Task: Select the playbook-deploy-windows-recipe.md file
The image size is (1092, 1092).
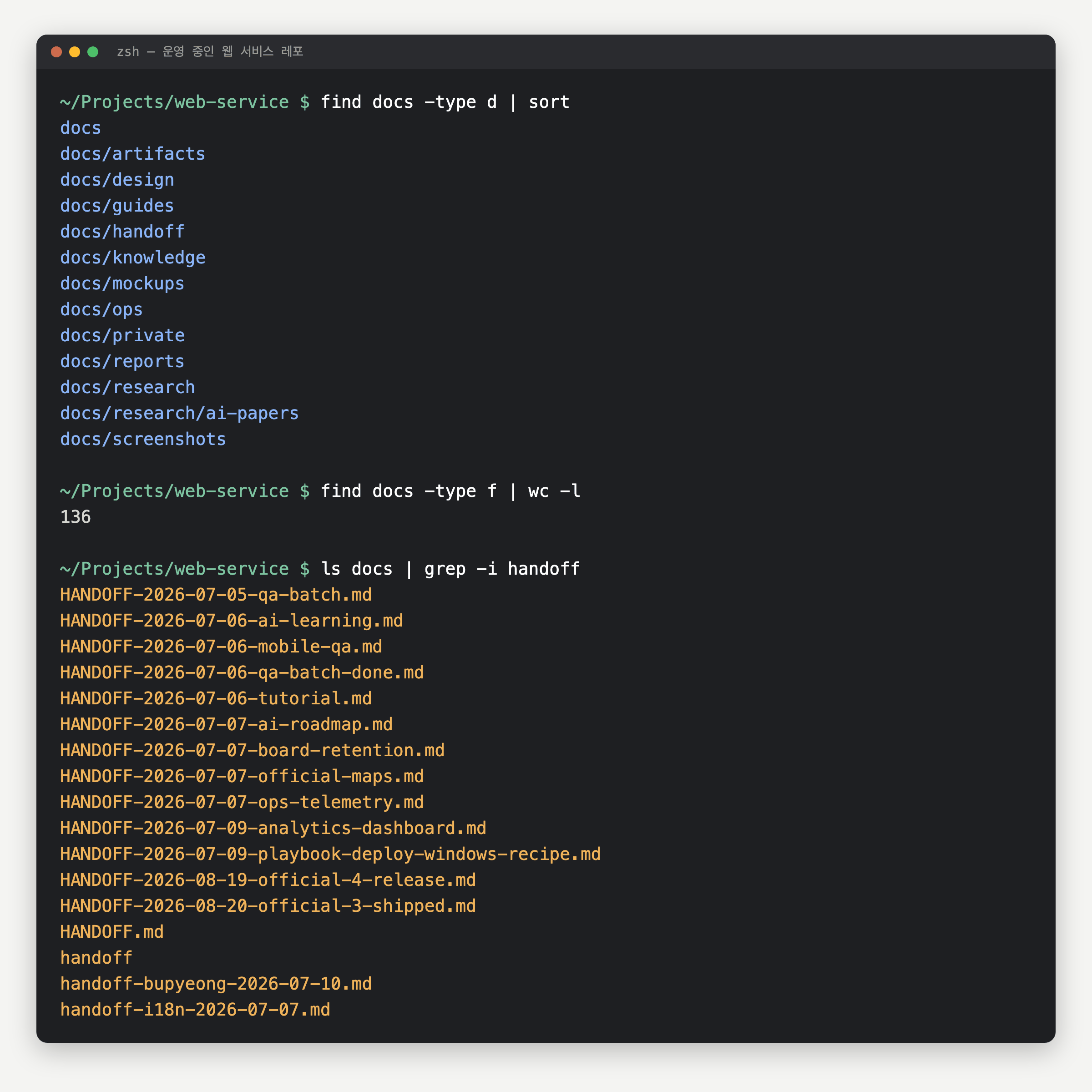Action: [330, 854]
